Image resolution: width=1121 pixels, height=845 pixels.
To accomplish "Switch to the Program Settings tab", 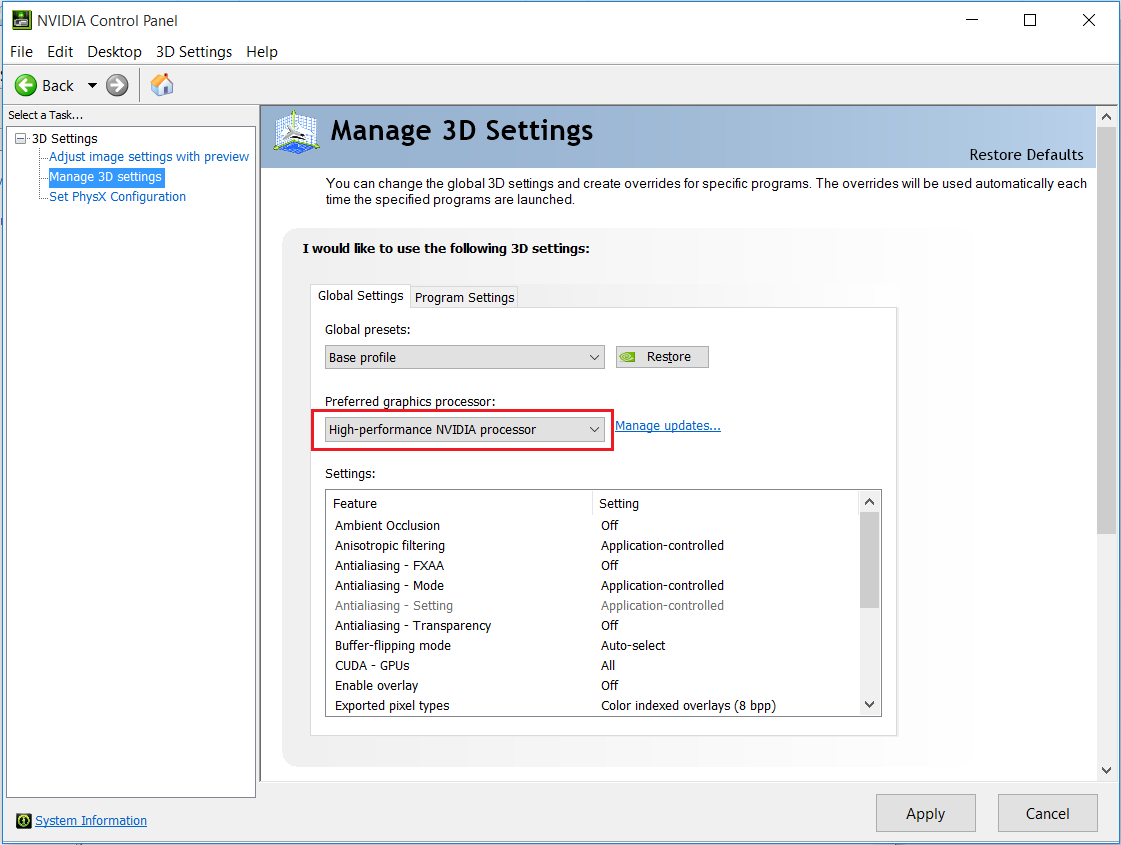I will click(463, 297).
